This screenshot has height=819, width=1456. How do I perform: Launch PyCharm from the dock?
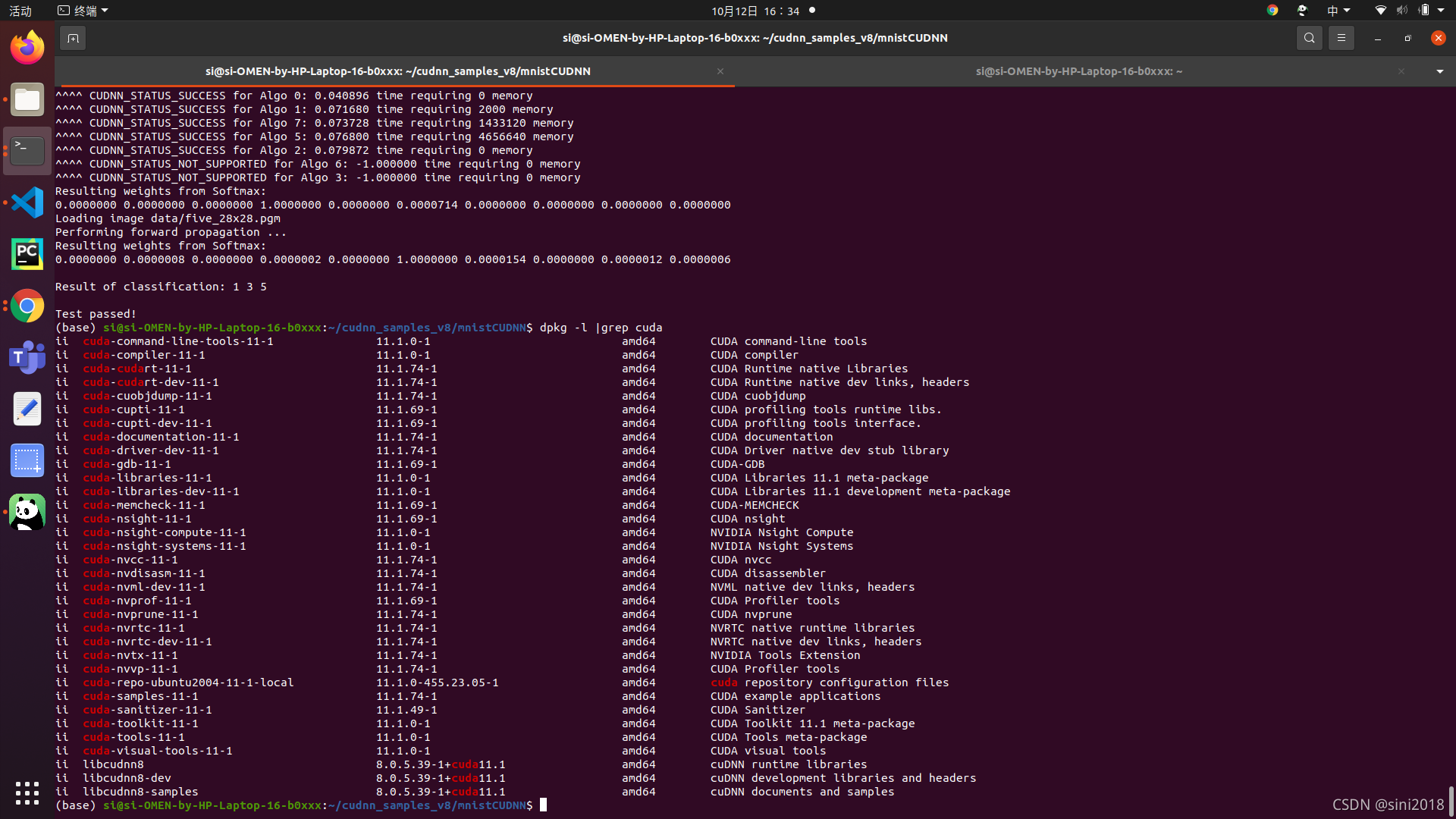click(27, 254)
